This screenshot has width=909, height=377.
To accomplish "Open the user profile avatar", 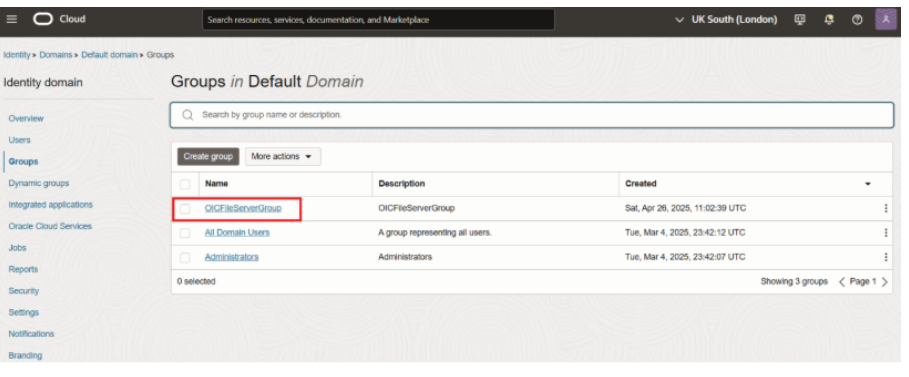I will coord(886,20).
